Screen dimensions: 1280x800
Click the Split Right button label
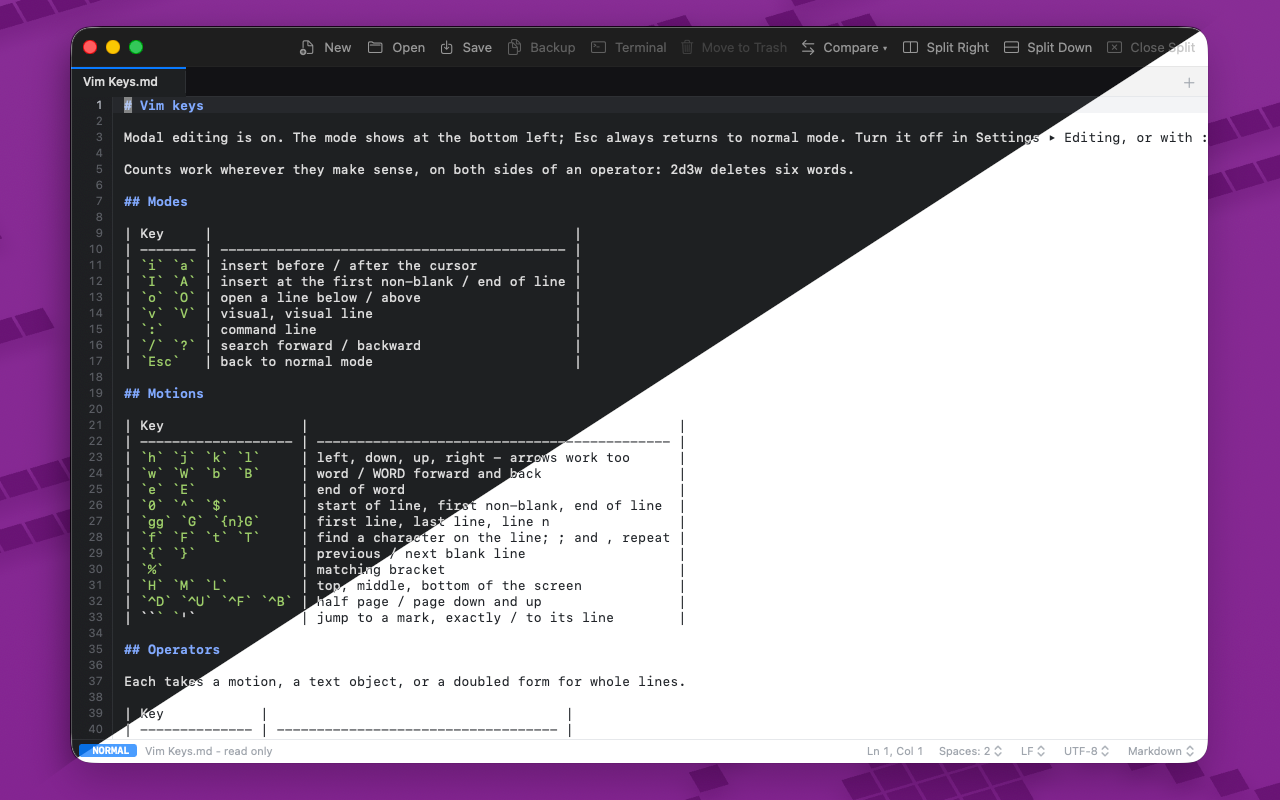[958, 47]
